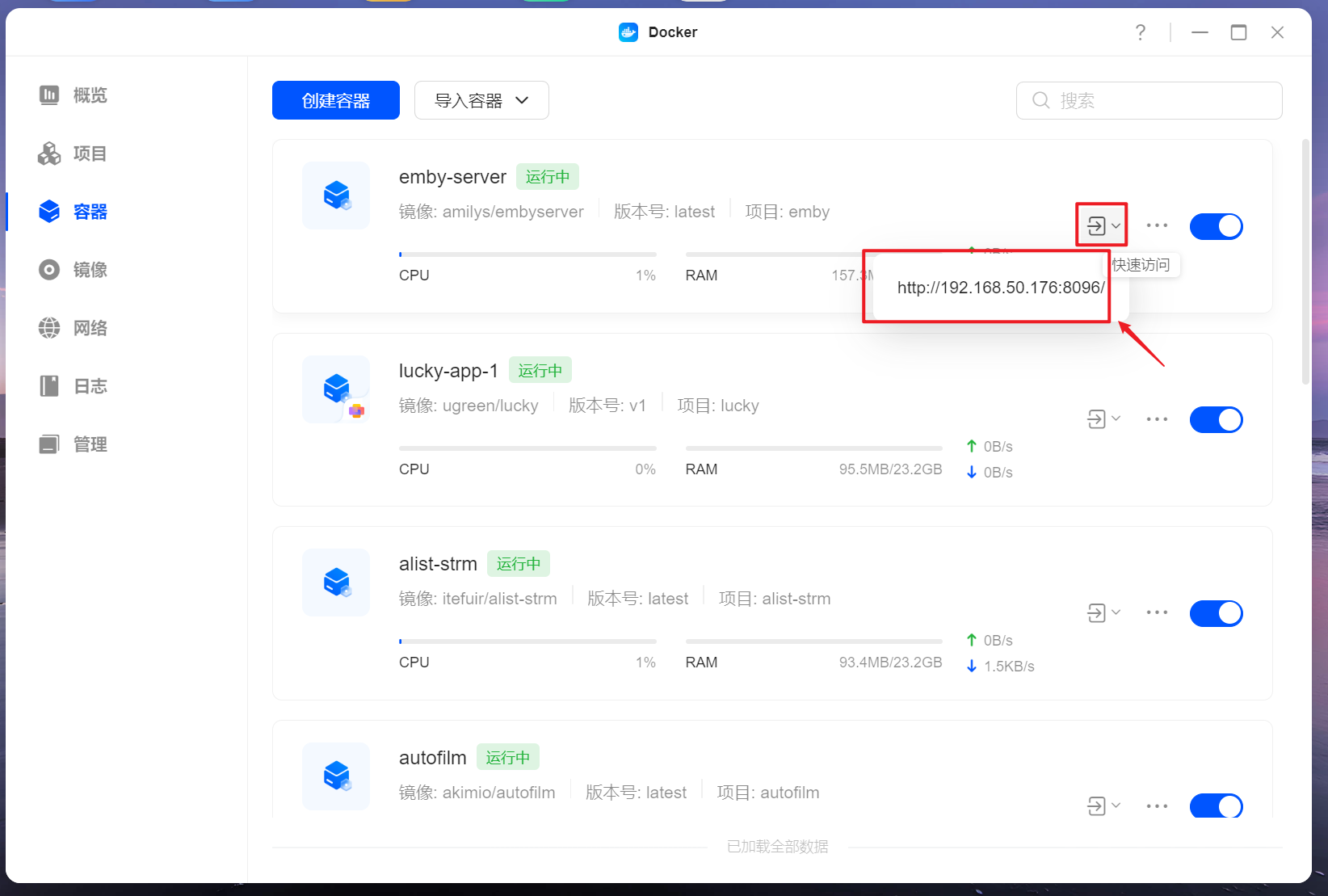Disable the alist-strm container switch
Image resolution: width=1328 pixels, height=896 pixels.
[x=1216, y=613]
